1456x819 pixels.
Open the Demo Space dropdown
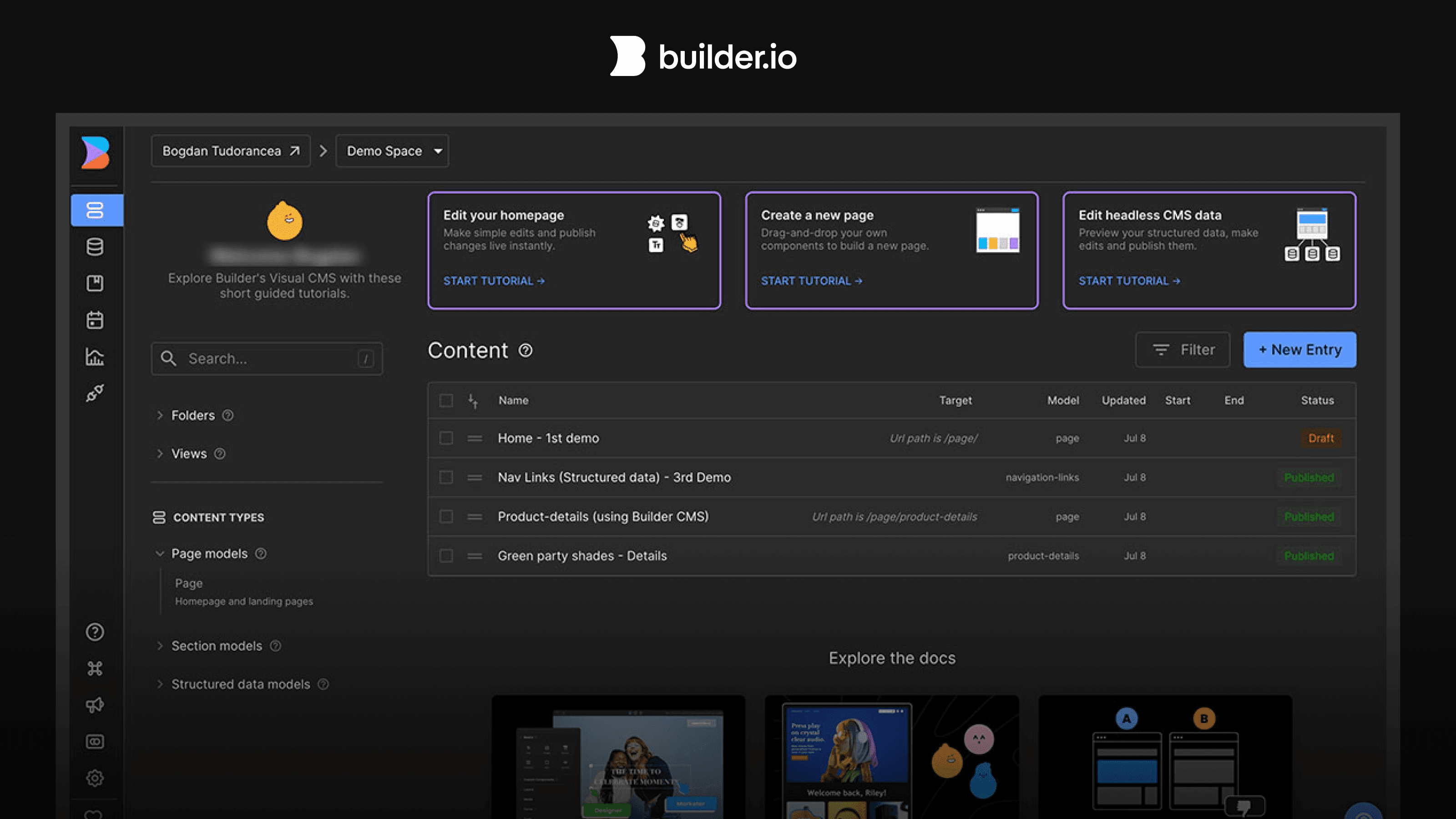coord(392,151)
